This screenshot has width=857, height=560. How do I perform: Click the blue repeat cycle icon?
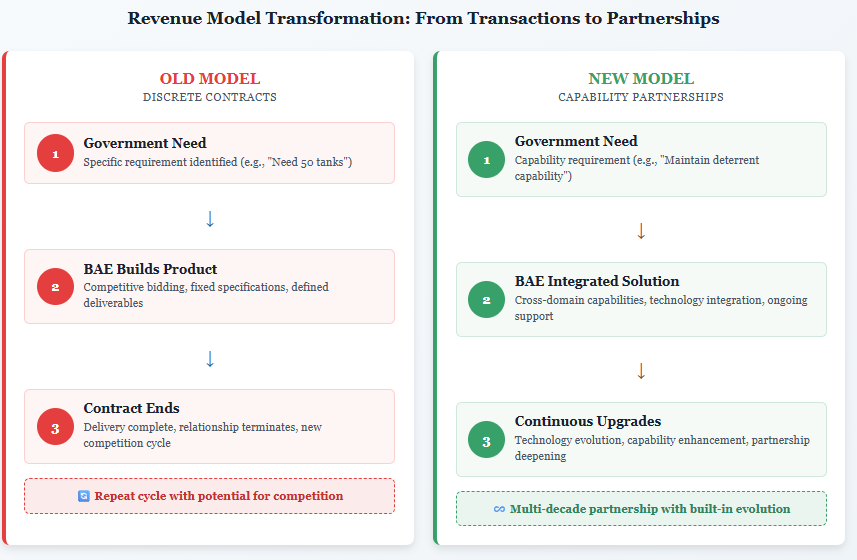pos(84,496)
